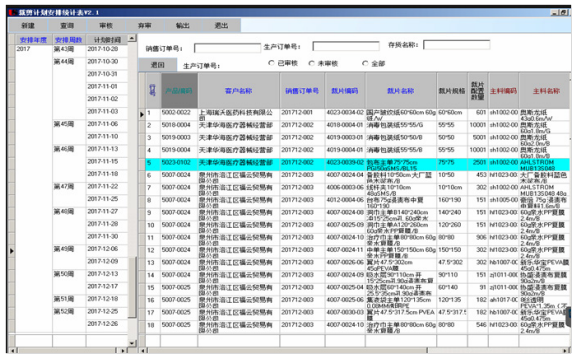
Task: Select the 全部 radio button
Action: click(x=365, y=64)
